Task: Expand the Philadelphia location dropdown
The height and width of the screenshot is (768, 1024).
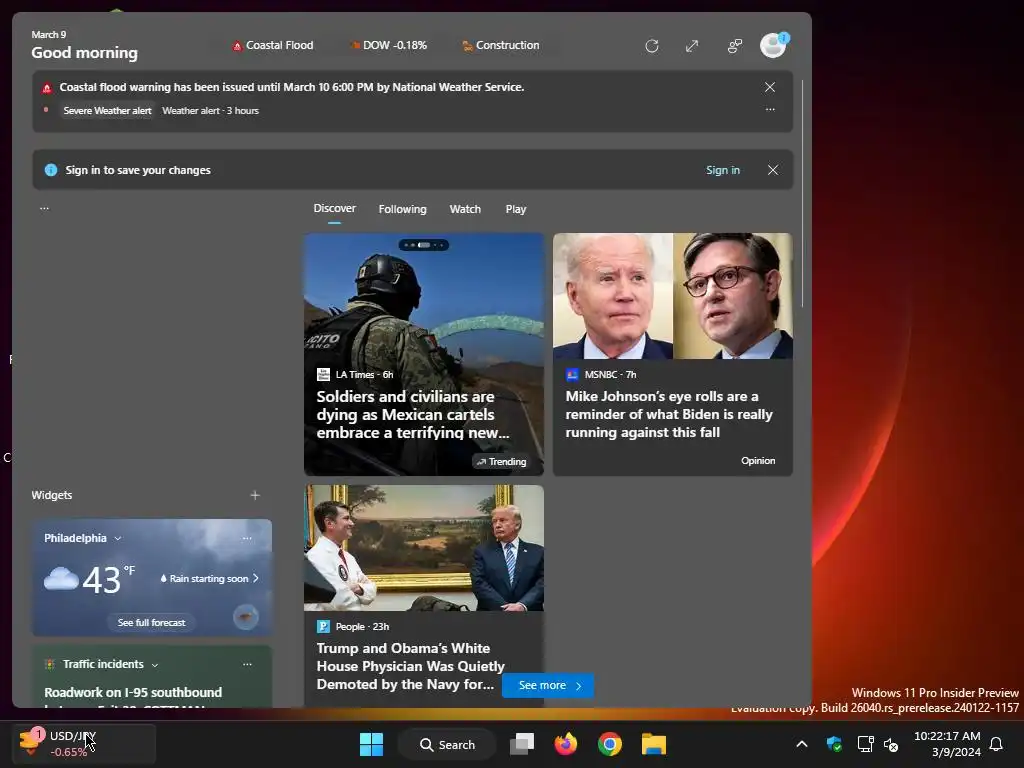Action: tap(118, 538)
